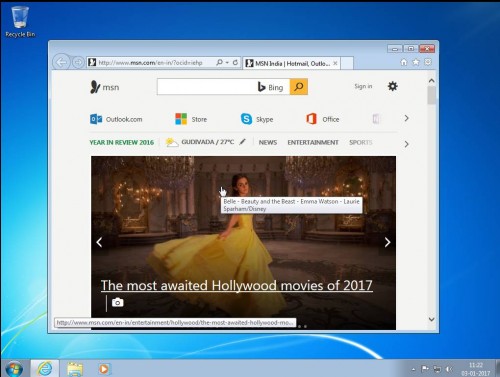Open Windows Media Player taskbar icon

[104, 369]
